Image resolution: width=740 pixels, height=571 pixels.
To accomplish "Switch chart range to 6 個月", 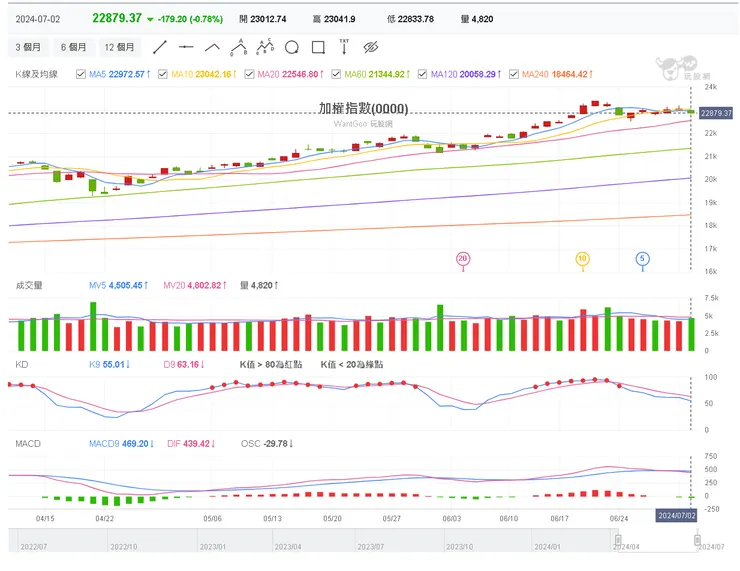I will (74, 47).
